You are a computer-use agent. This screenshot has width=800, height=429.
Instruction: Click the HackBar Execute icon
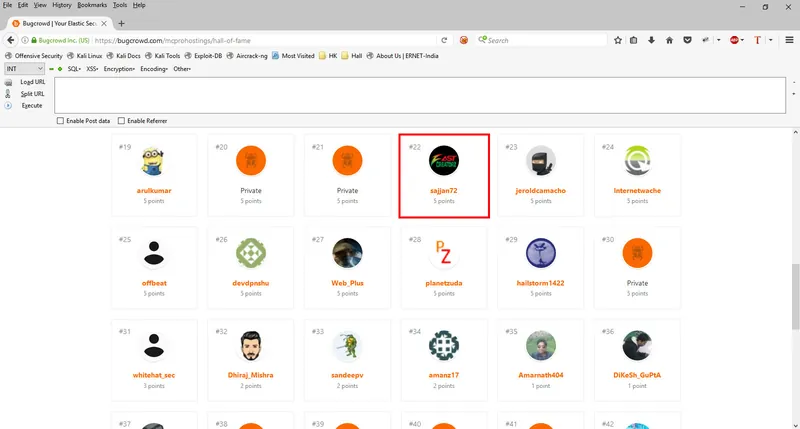(8, 106)
